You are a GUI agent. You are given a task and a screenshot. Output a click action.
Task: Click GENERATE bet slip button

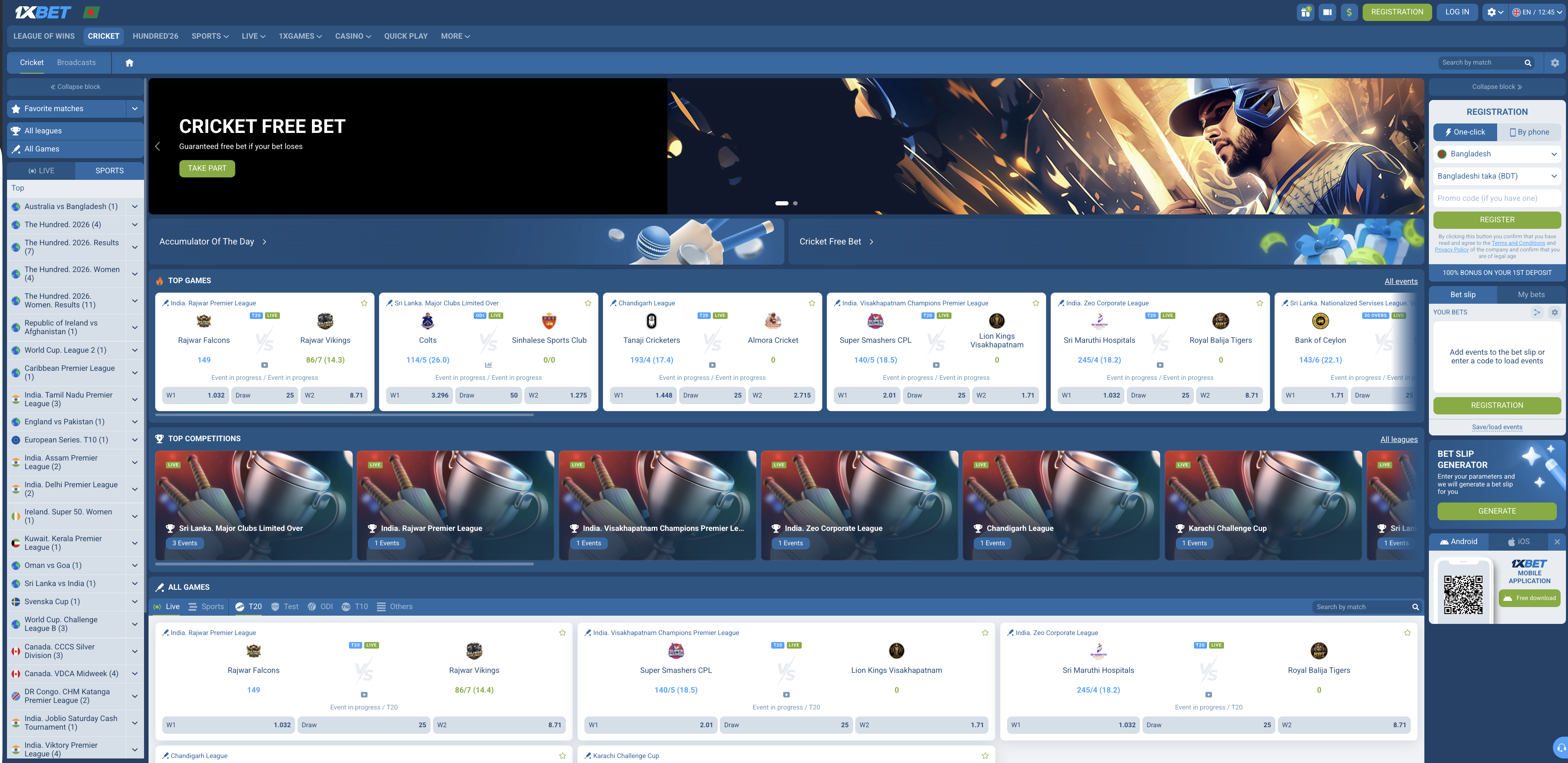point(1497,511)
